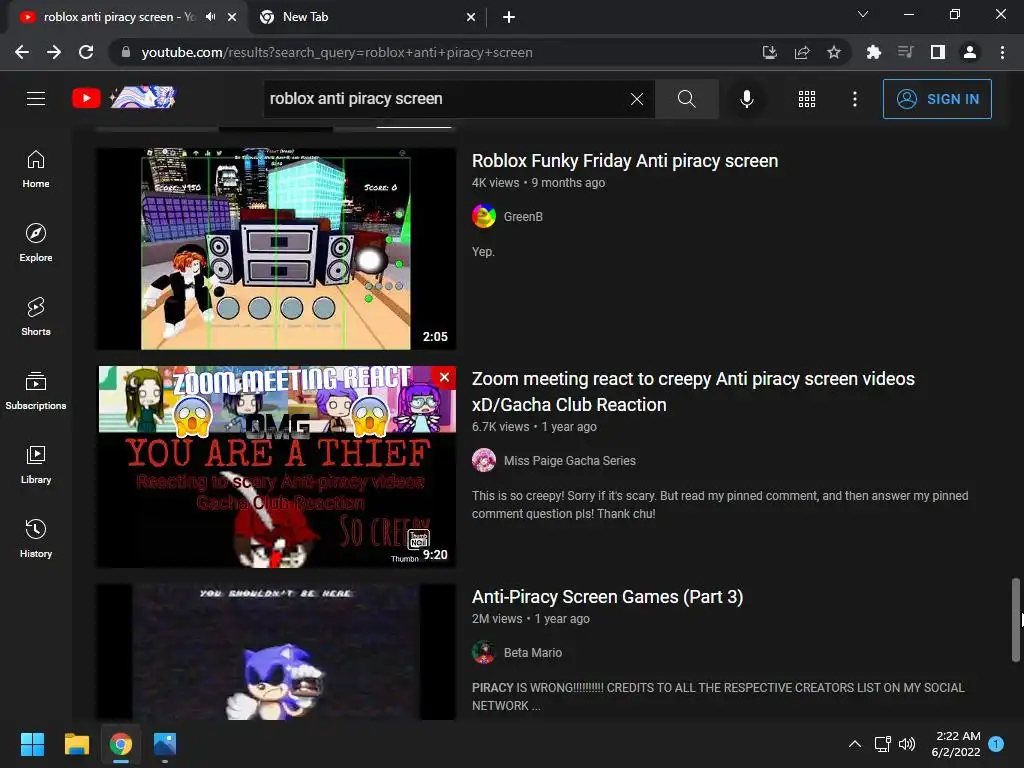This screenshot has width=1024, height=768.
Task: Open the Photos app on taskbar
Action: [165, 744]
